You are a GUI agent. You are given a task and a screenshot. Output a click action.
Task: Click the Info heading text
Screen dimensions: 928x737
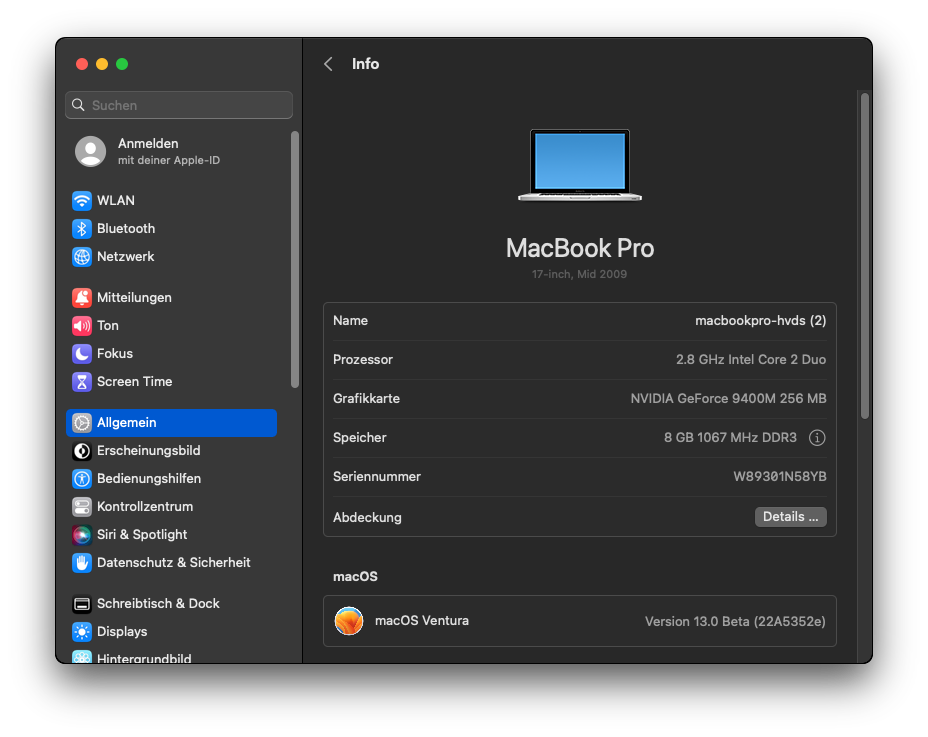click(366, 64)
